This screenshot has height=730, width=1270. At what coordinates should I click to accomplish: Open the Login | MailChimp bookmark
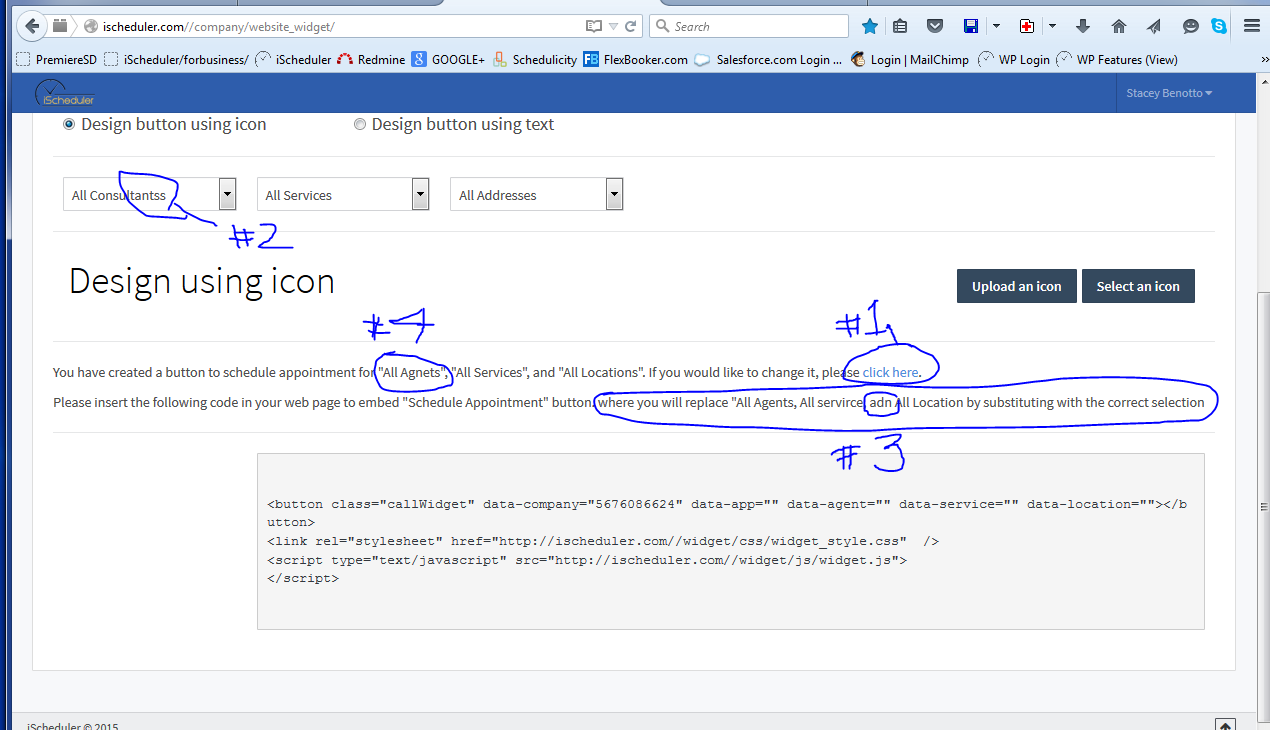(910, 59)
